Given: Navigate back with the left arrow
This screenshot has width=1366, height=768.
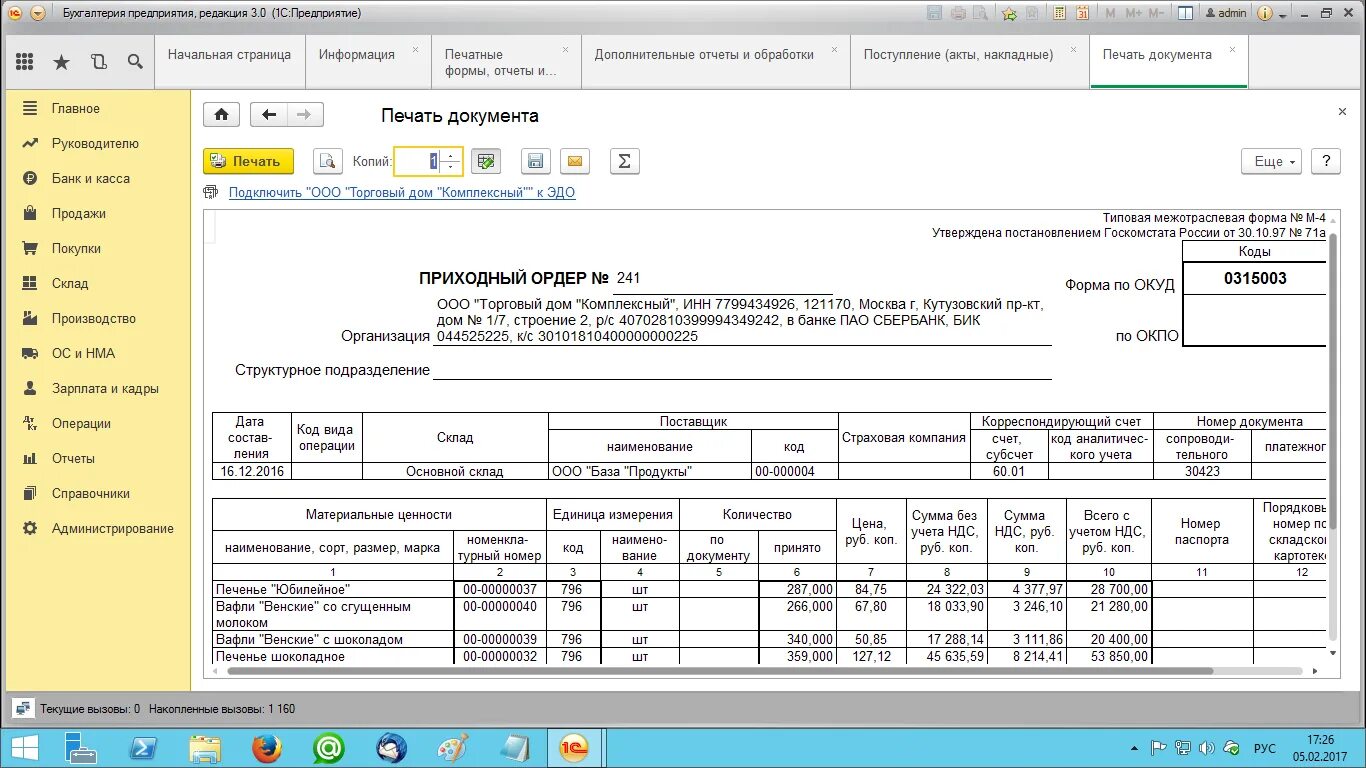Looking at the screenshot, I should [x=268, y=115].
